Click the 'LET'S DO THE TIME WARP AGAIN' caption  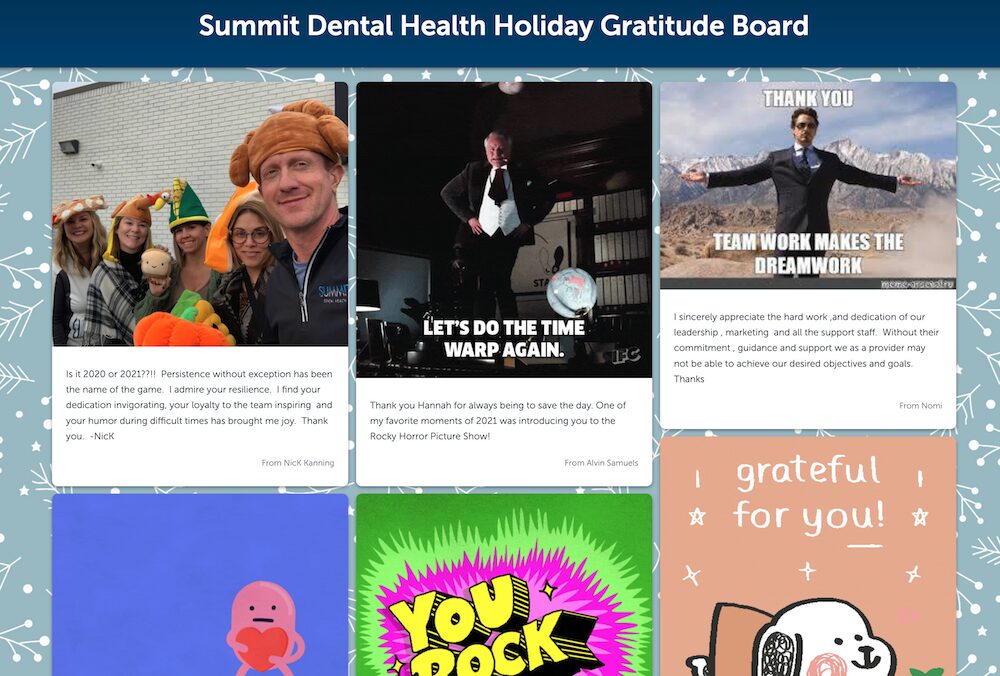(x=504, y=338)
